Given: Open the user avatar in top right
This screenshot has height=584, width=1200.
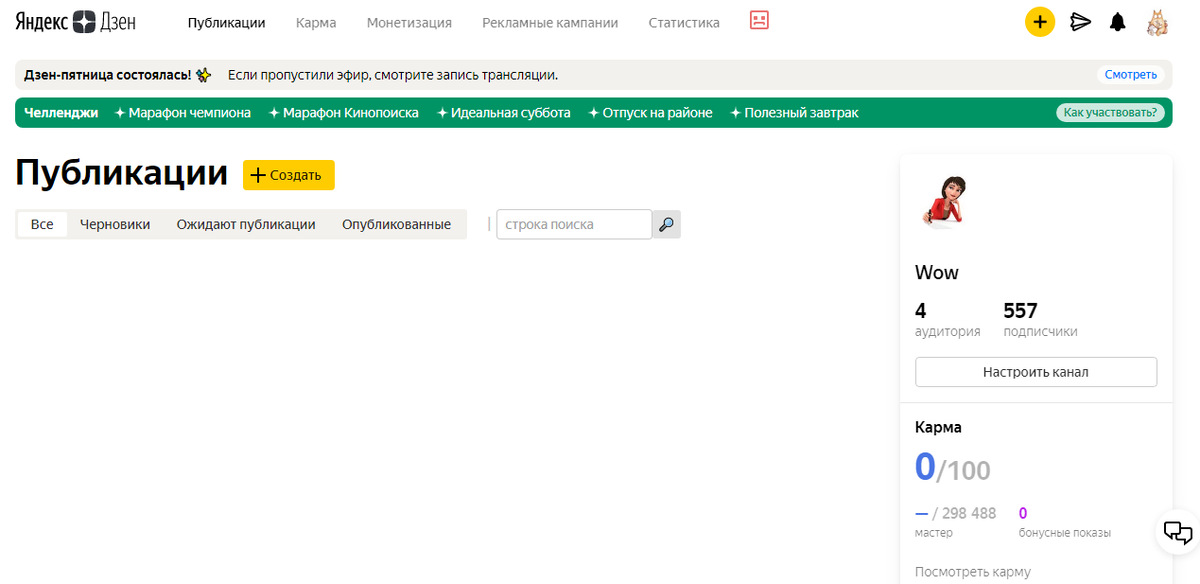Looking at the screenshot, I should coord(1157,22).
